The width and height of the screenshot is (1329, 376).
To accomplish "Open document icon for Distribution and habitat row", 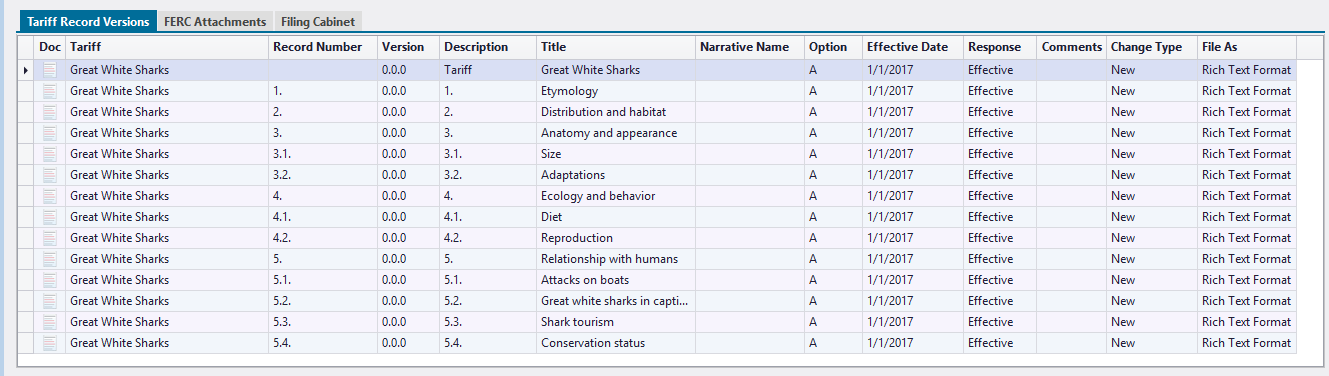I will coord(50,112).
